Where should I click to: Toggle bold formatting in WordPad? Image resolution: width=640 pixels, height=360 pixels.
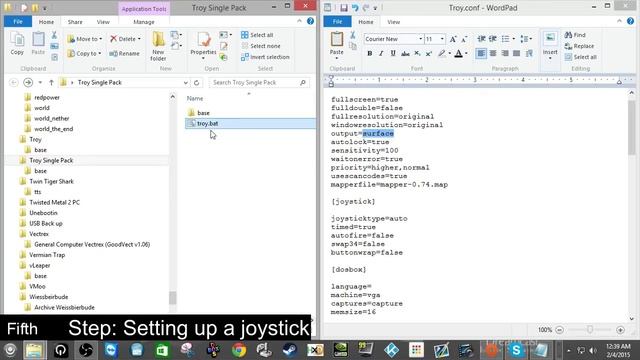point(369,53)
